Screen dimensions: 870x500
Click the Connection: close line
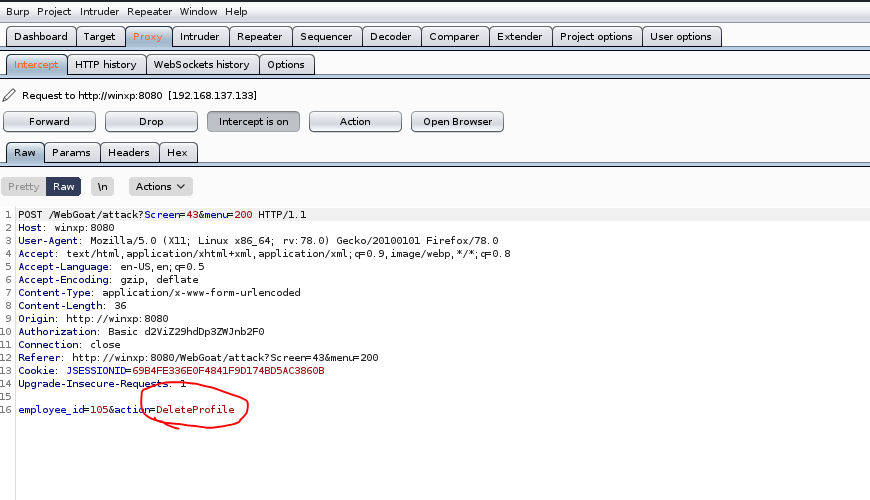tap(69, 345)
